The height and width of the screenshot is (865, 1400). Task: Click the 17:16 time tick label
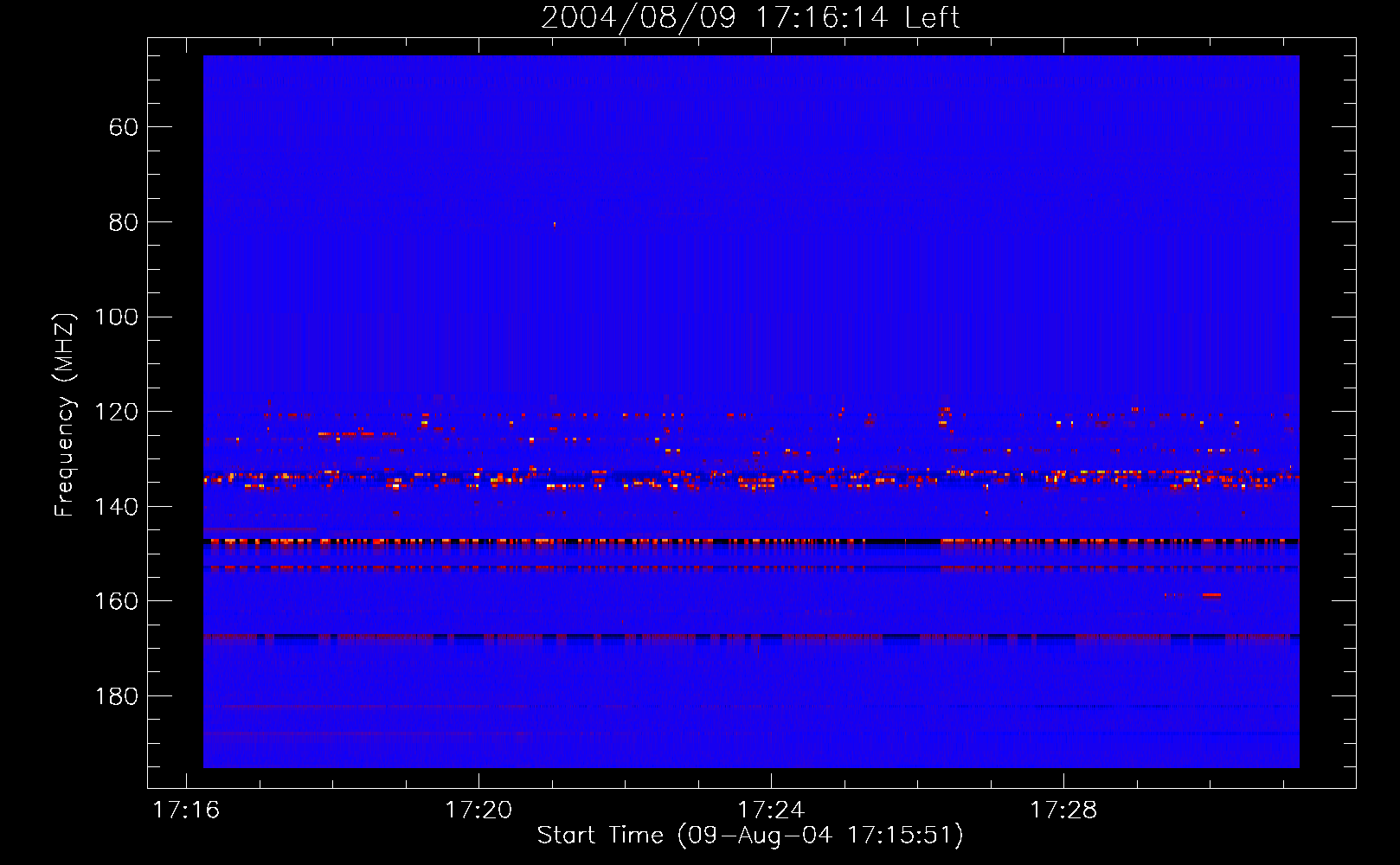click(x=186, y=811)
